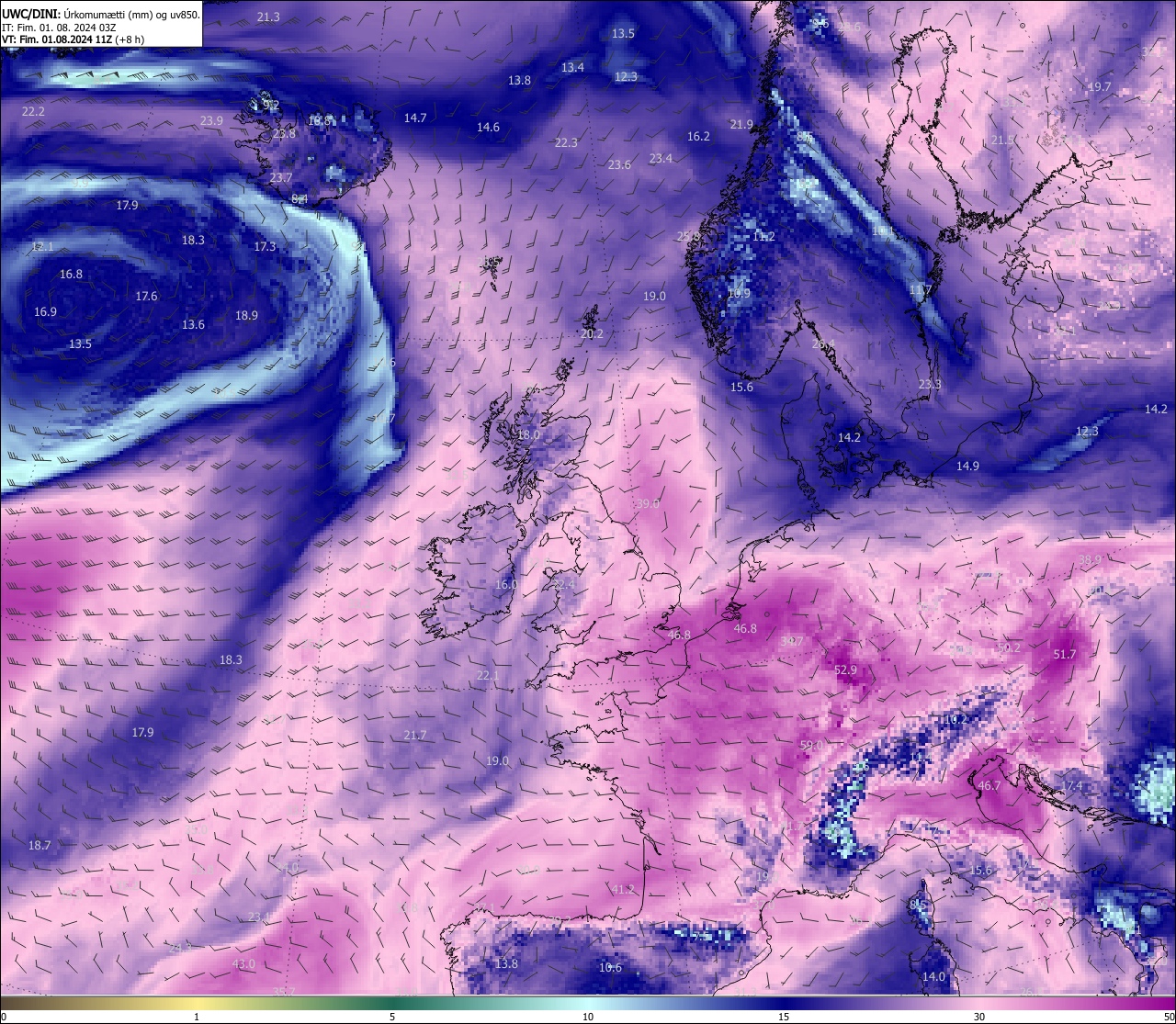Click the 16.0 value over Ireland
The width and height of the screenshot is (1176, 1024).
coord(506,585)
